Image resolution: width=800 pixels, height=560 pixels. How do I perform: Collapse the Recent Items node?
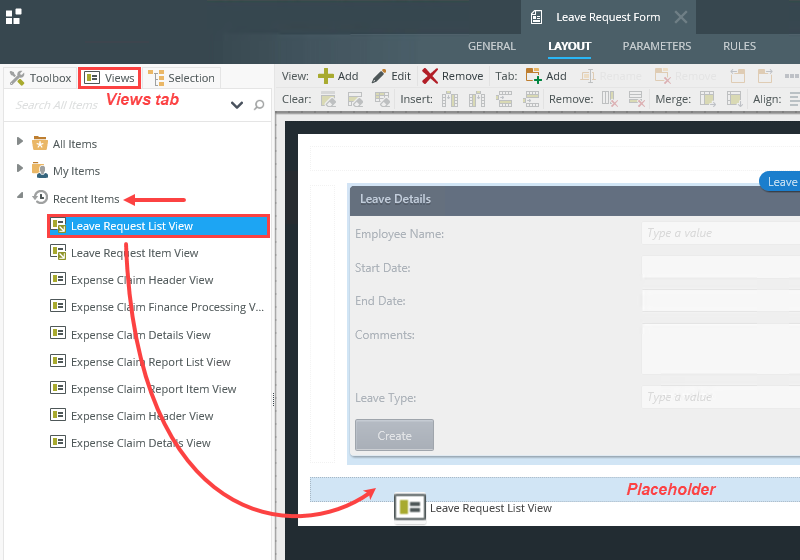20,195
